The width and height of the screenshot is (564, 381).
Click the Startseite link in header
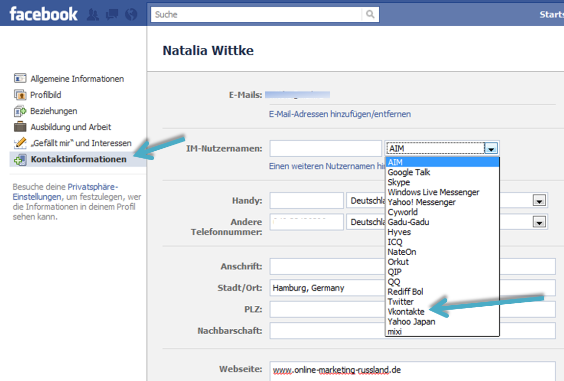pyautogui.click(x=551, y=14)
